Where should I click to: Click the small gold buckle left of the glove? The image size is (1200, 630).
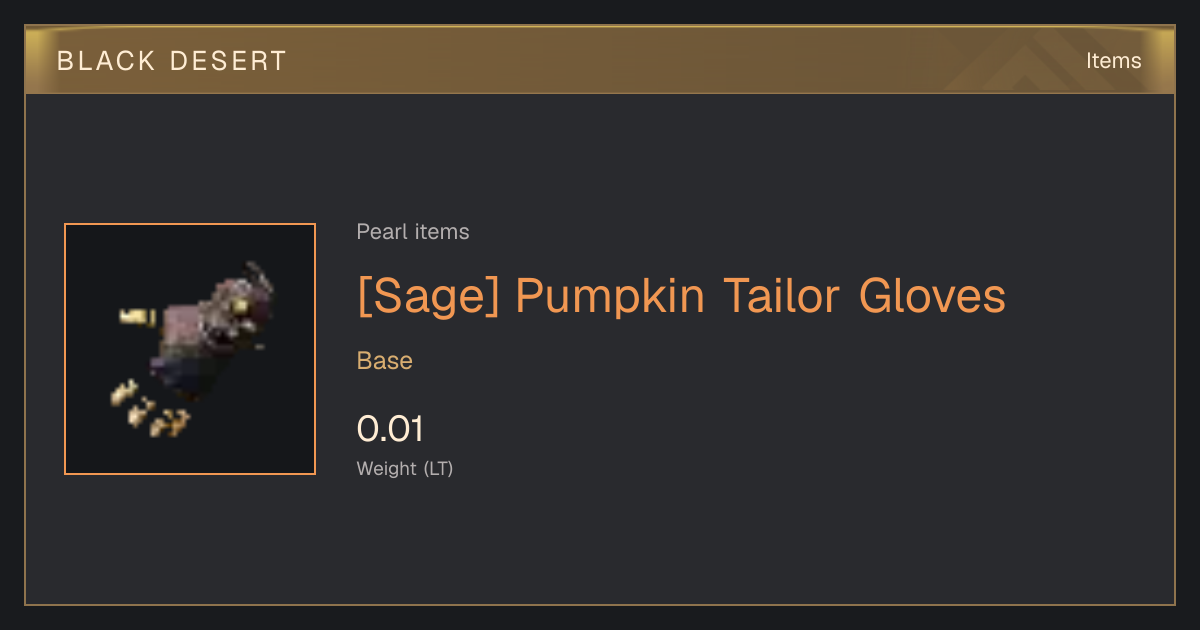coord(135,316)
